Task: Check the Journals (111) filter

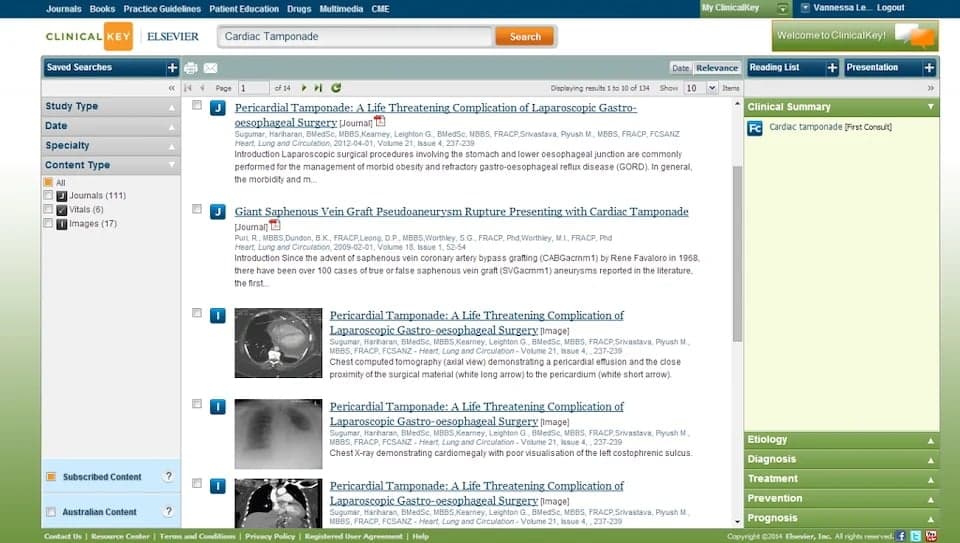Action: (x=48, y=195)
